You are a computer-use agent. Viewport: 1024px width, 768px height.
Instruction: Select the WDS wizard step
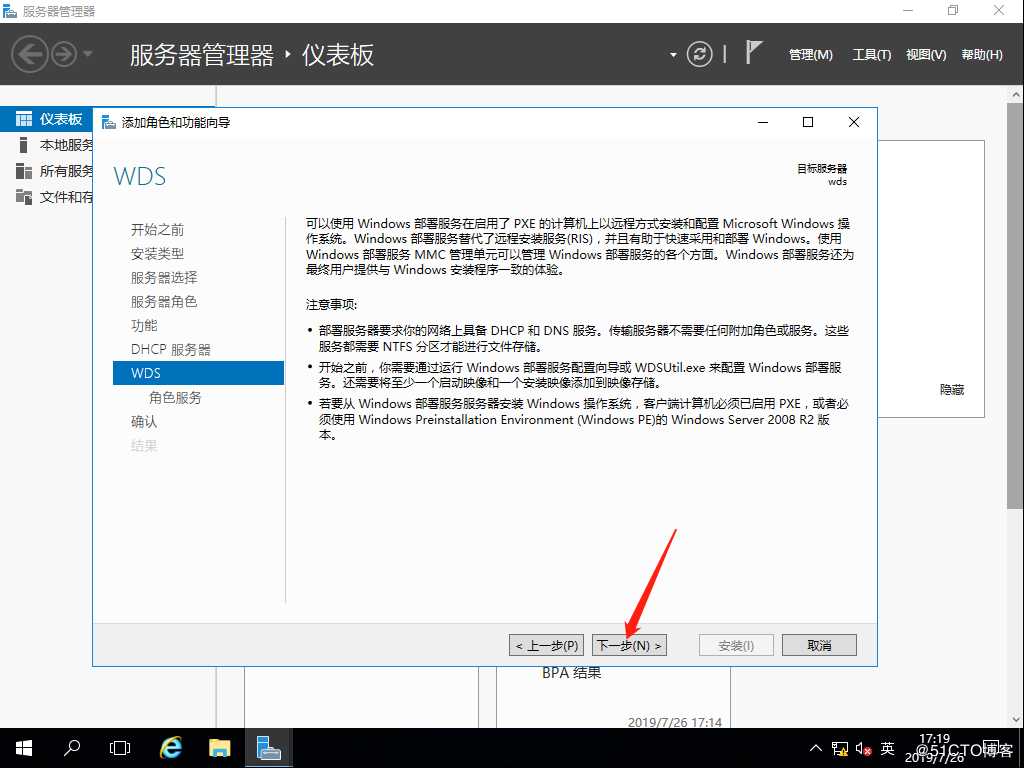coord(199,373)
